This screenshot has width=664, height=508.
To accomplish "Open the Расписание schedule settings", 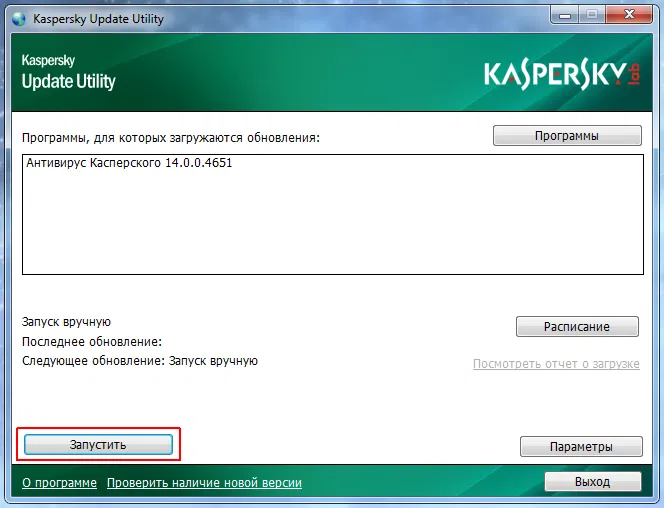I will pos(577,326).
